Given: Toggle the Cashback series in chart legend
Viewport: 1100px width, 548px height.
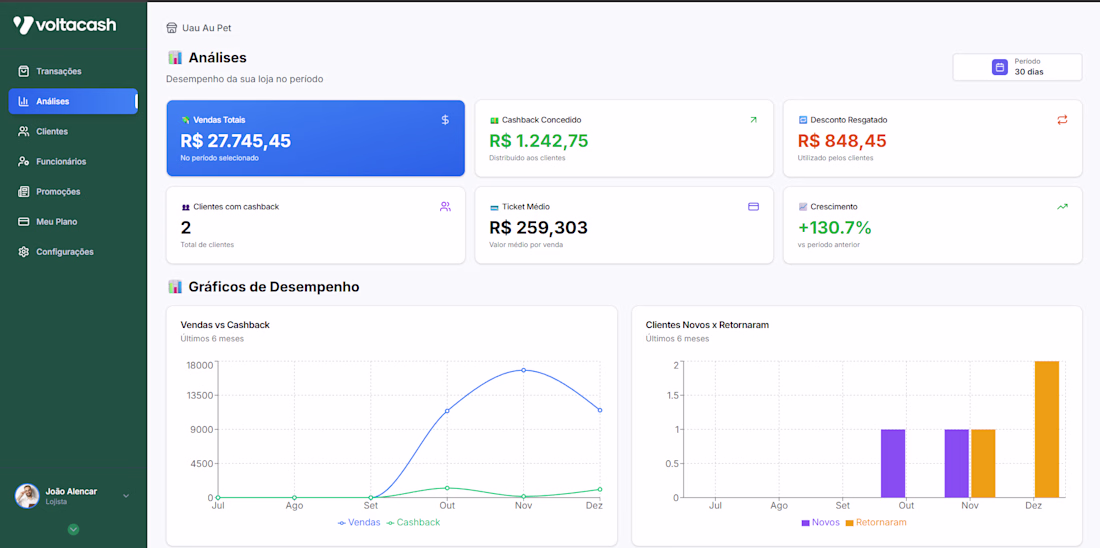Looking at the screenshot, I should point(413,522).
